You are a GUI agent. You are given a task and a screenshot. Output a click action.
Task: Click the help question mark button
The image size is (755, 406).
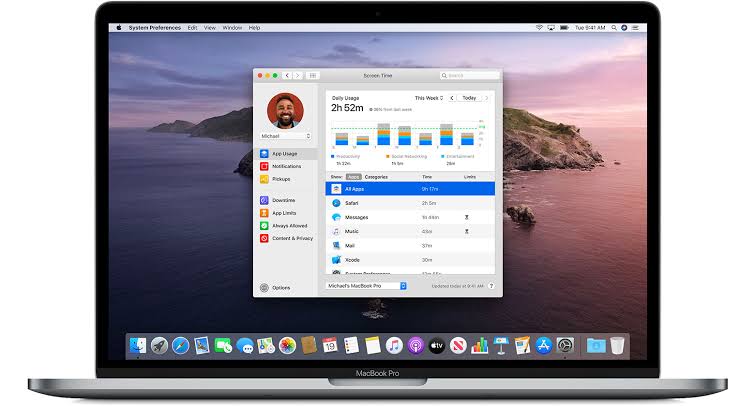tap(491, 286)
